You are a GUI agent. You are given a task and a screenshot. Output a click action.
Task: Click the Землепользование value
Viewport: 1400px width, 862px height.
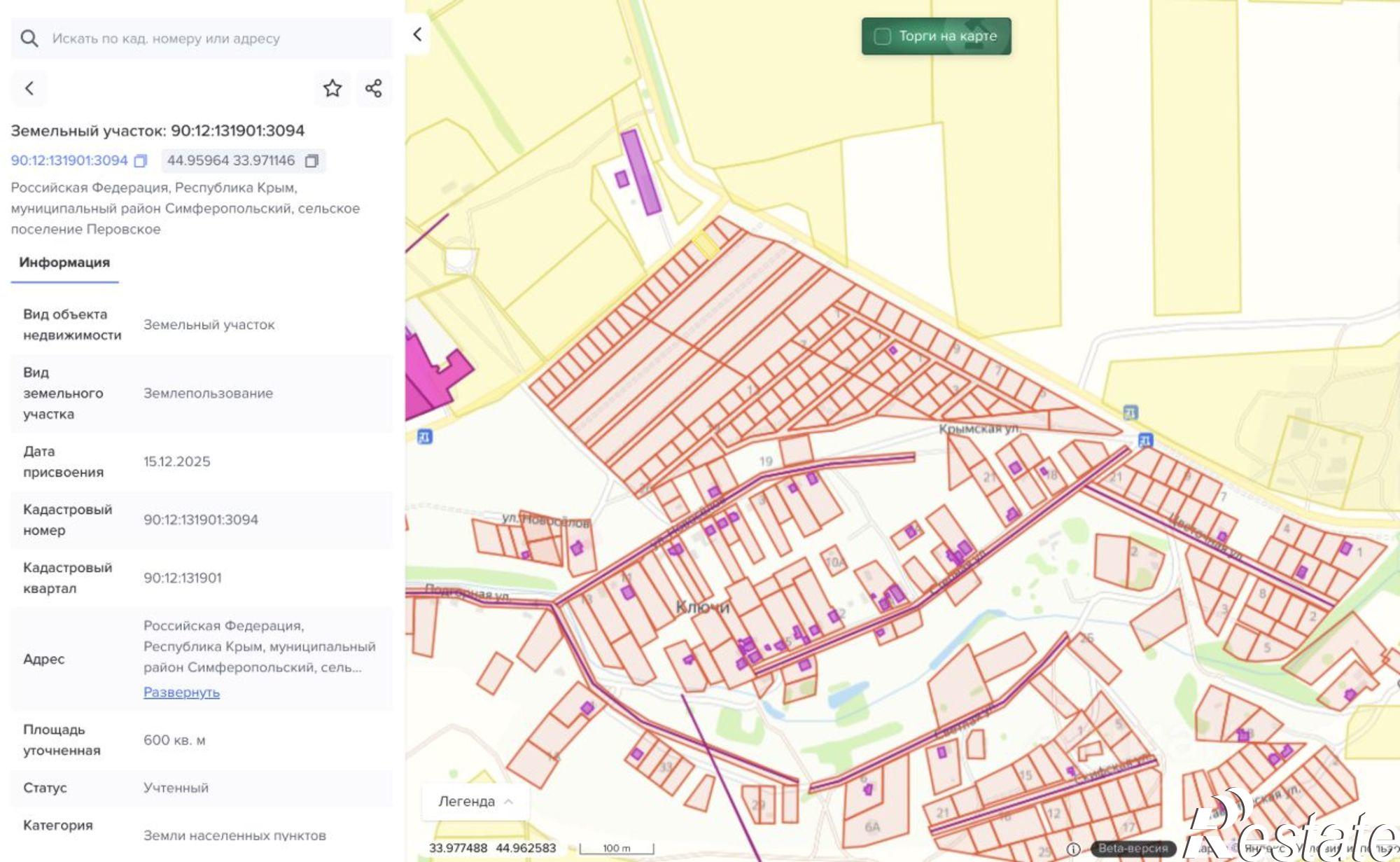209,393
